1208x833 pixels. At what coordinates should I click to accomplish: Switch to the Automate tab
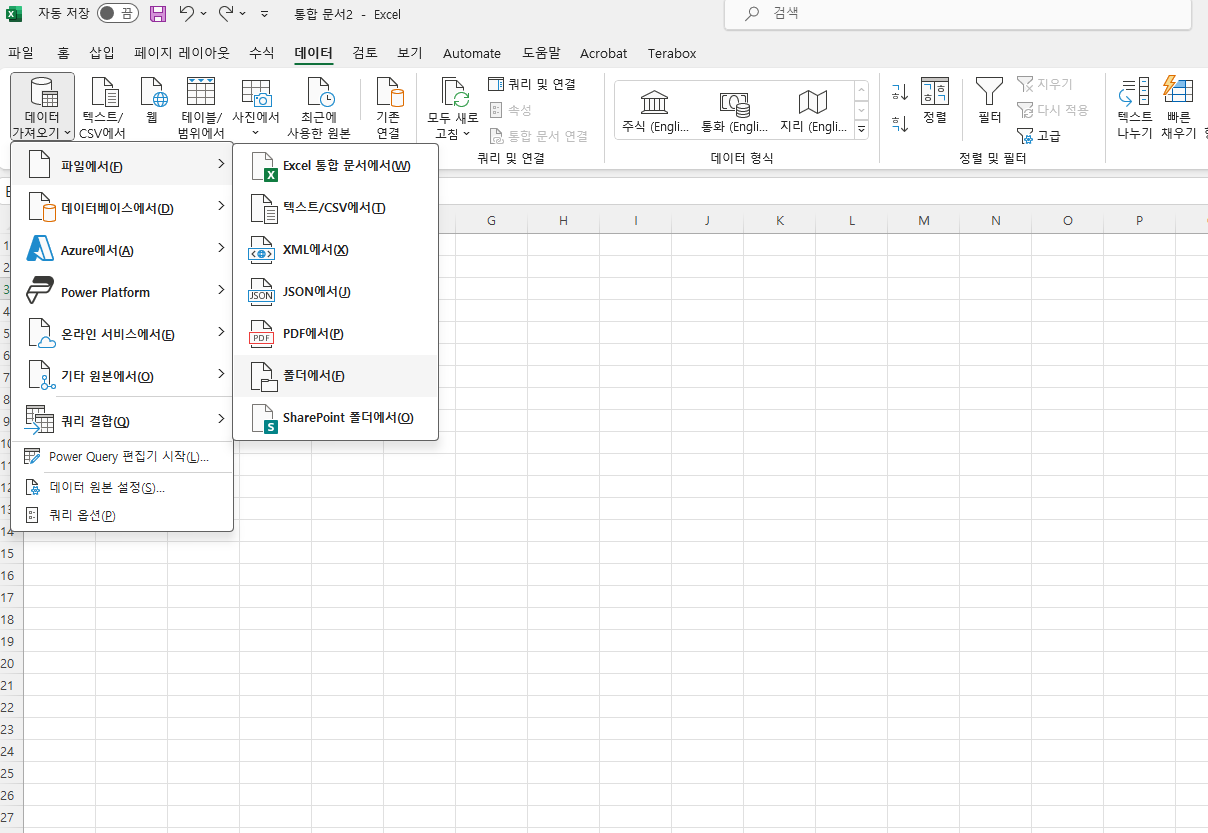pyautogui.click(x=472, y=53)
